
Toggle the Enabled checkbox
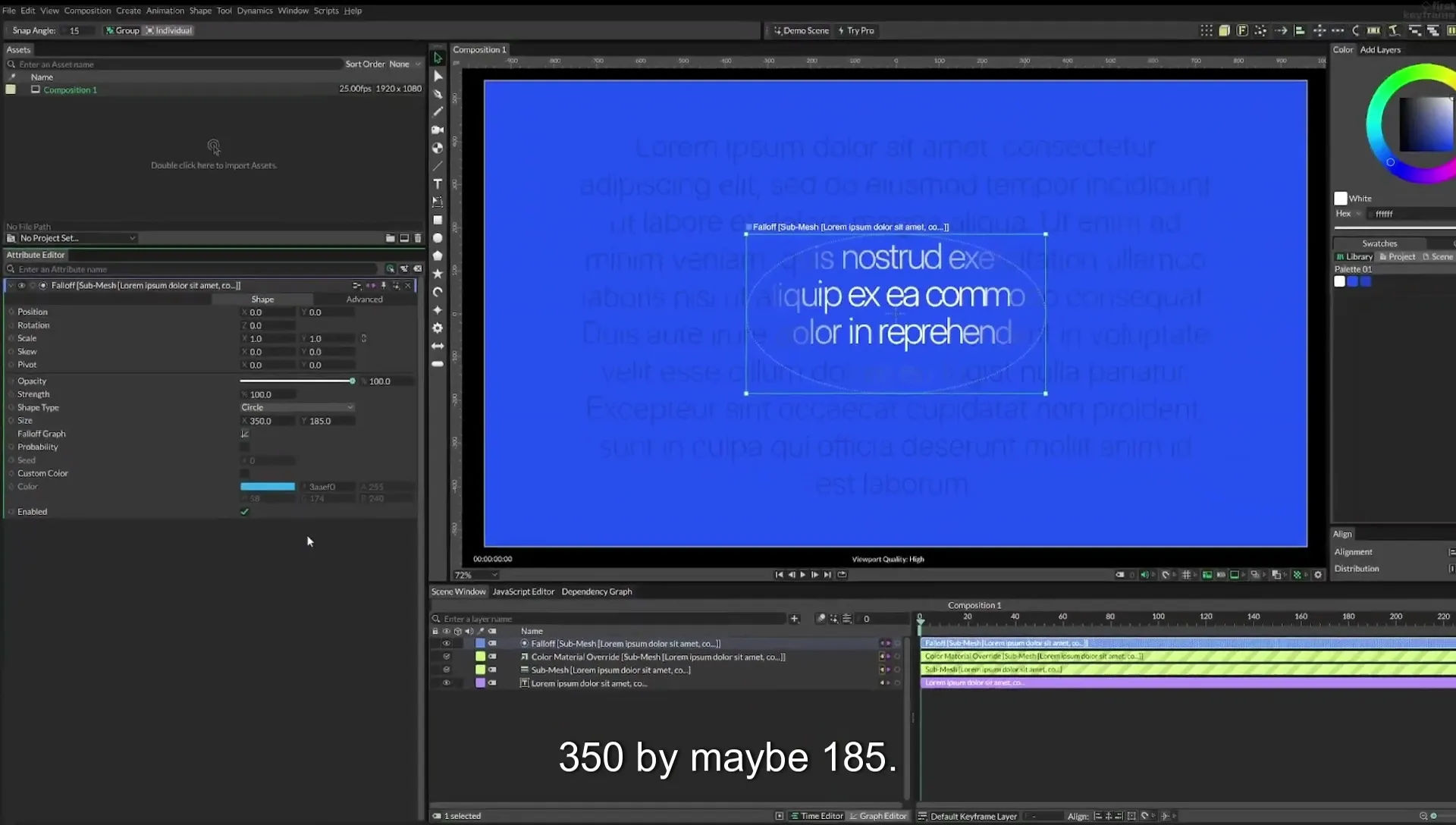point(245,512)
